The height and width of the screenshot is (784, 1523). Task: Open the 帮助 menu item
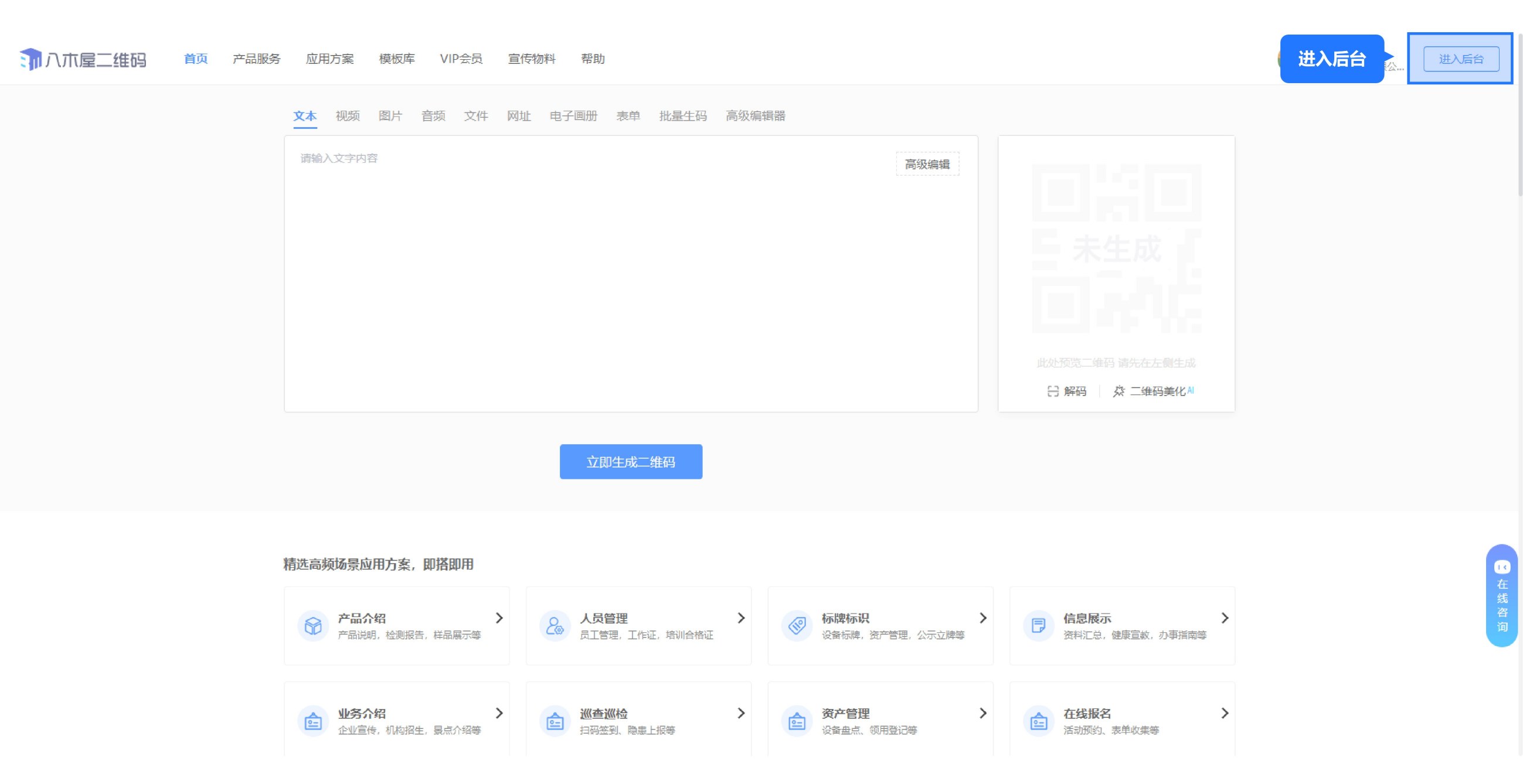coord(593,59)
